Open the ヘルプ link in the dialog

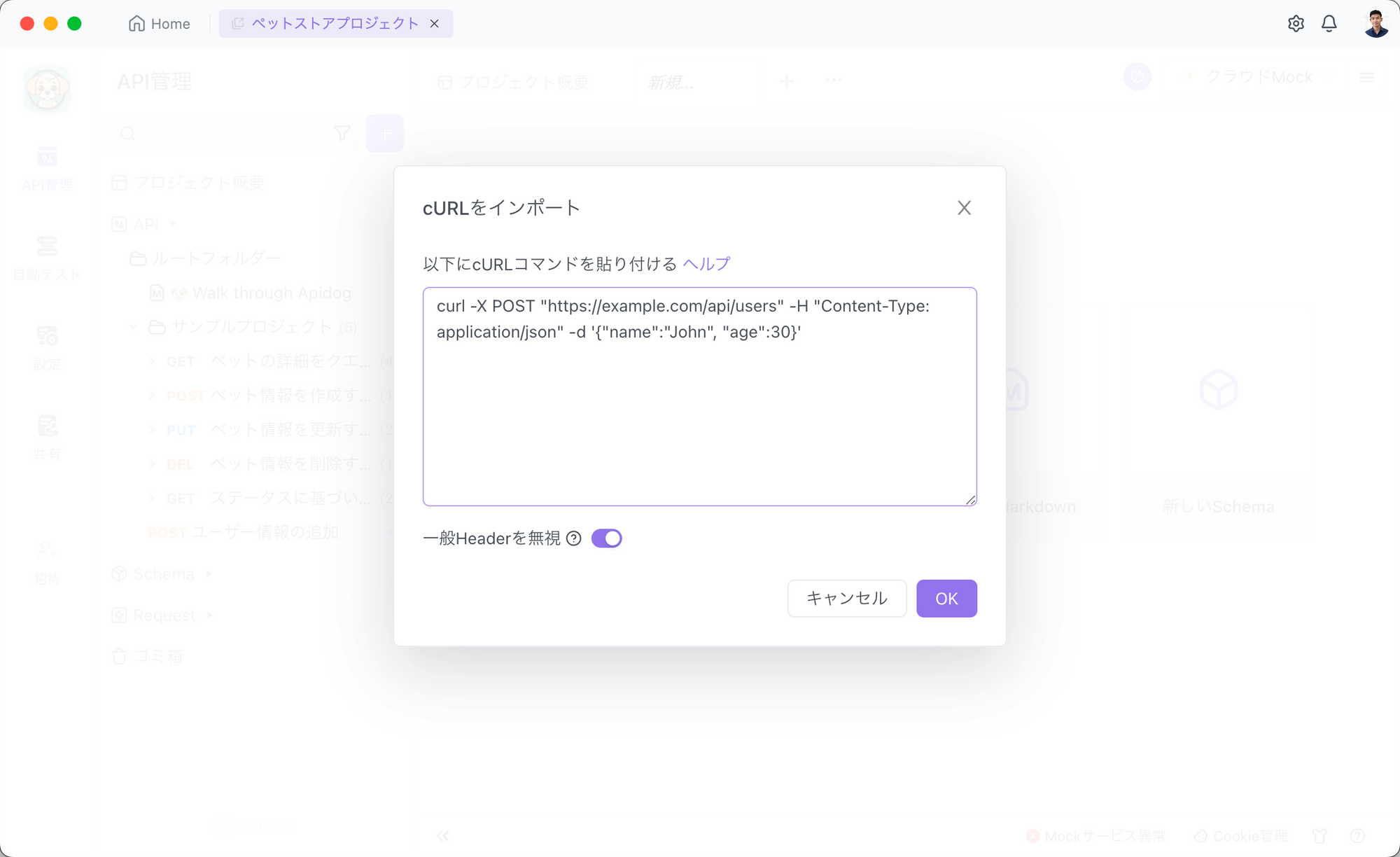tap(706, 264)
